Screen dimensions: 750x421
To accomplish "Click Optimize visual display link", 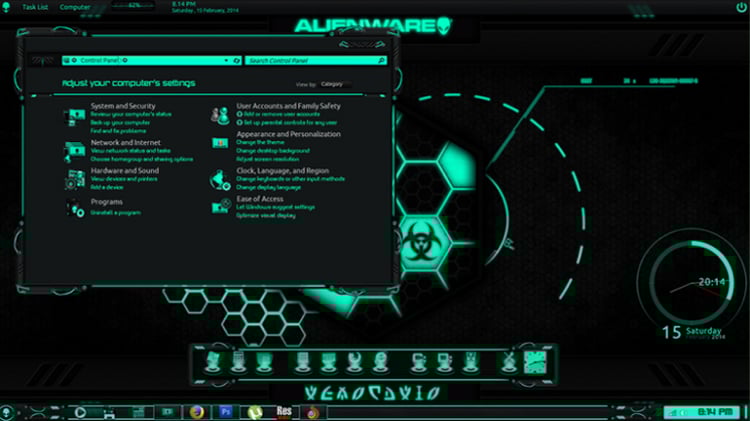I will click(266, 215).
